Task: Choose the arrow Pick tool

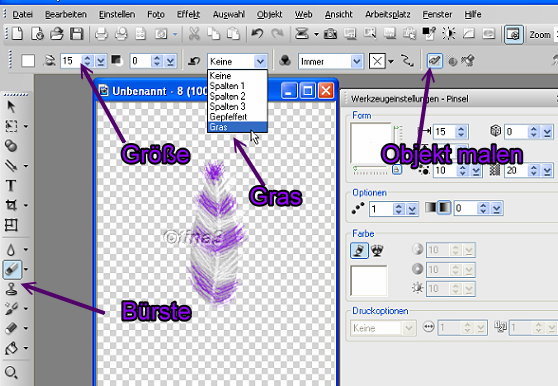Action: click(x=11, y=106)
